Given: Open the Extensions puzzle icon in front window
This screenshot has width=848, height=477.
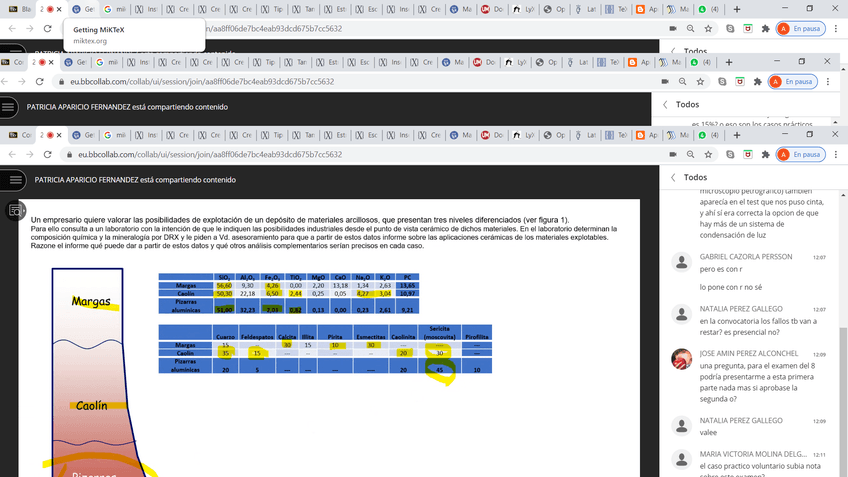Looking at the screenshot, I should click(765, 155).
